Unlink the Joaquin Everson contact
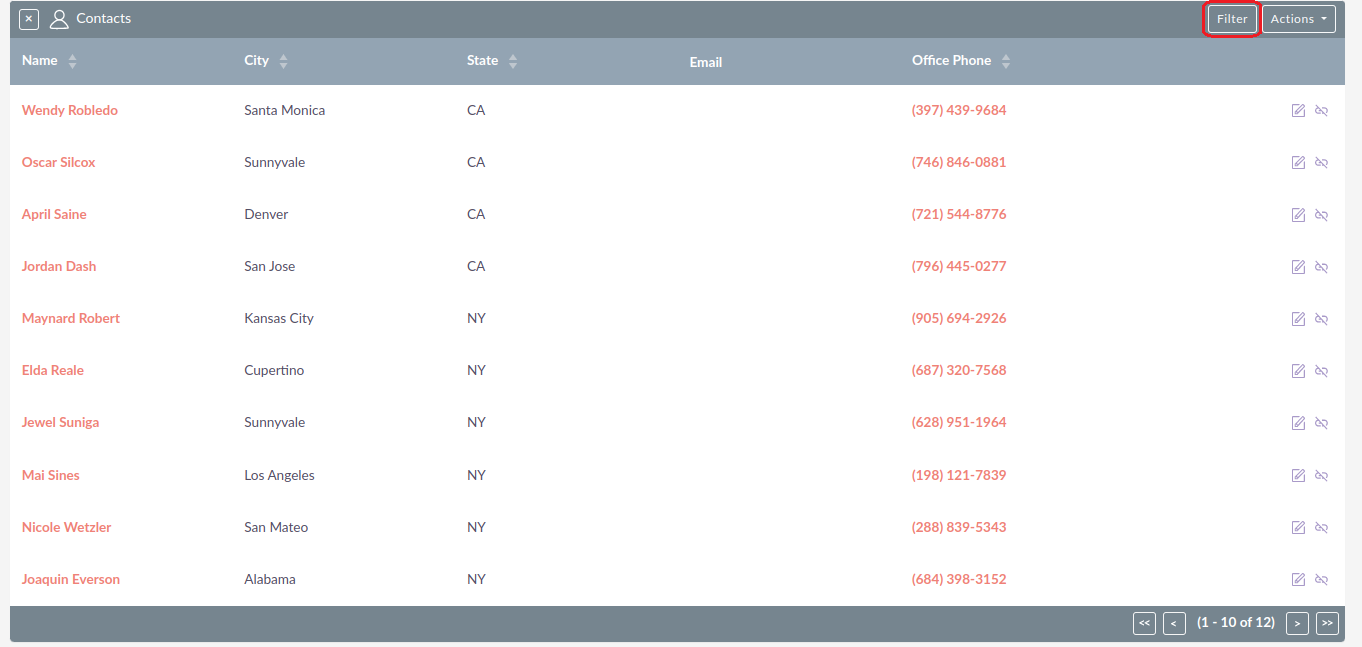The image size is (1362, 647). pos(1321,580)
